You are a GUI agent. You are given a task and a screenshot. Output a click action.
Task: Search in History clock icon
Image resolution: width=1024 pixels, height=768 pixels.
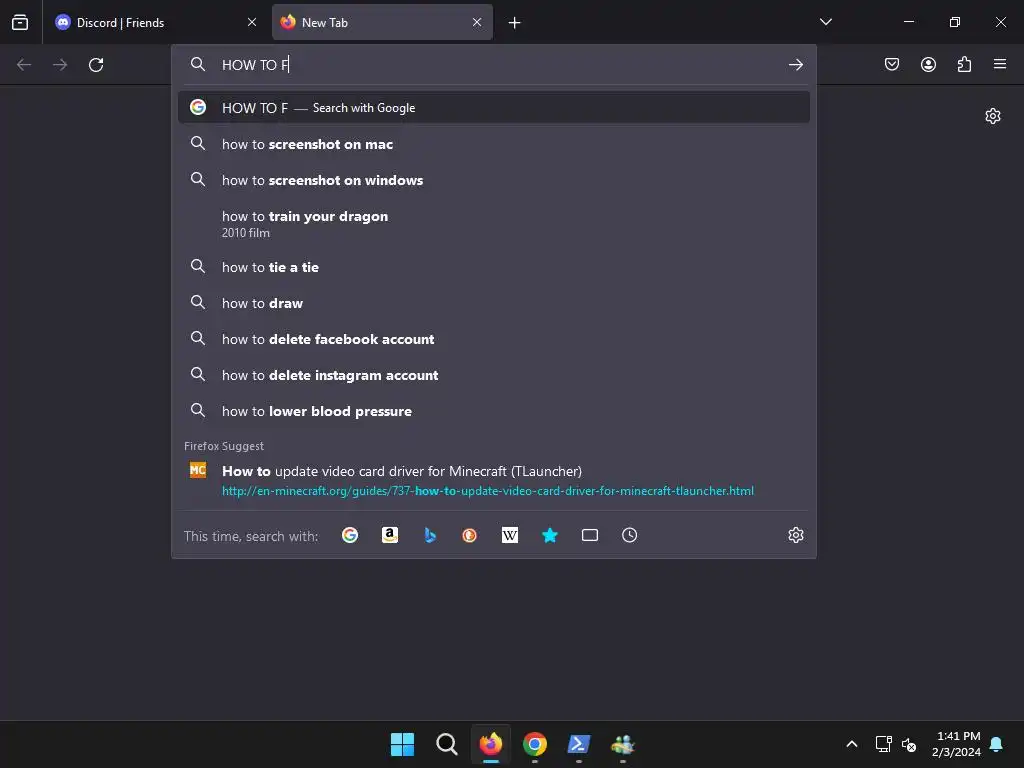(630, 535)
